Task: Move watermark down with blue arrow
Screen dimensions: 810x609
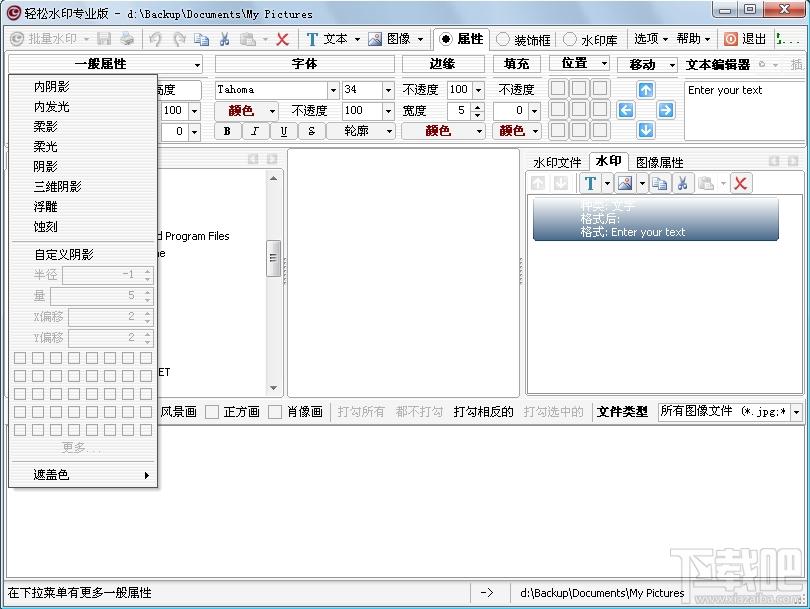Action: pos(646,130)
